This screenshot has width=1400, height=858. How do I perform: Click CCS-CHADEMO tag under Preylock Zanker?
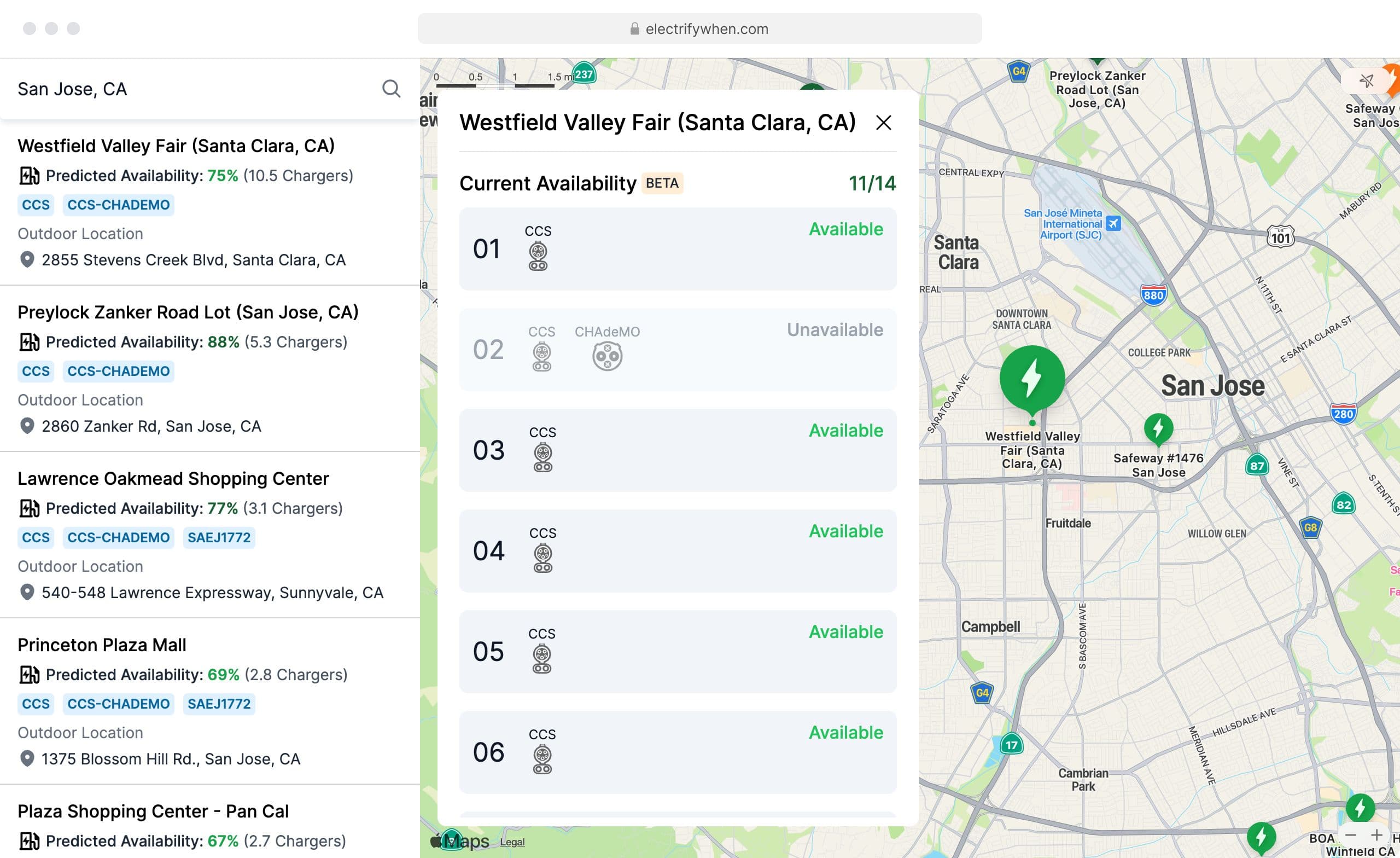(x=118, y=372)
